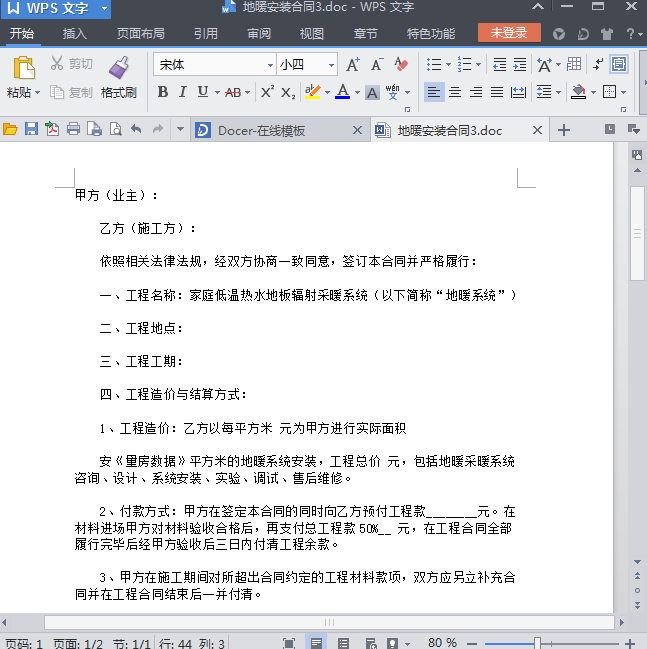Click the Cut (剪切) button
The width and height of the screenshot is (647, 649).
71,63
